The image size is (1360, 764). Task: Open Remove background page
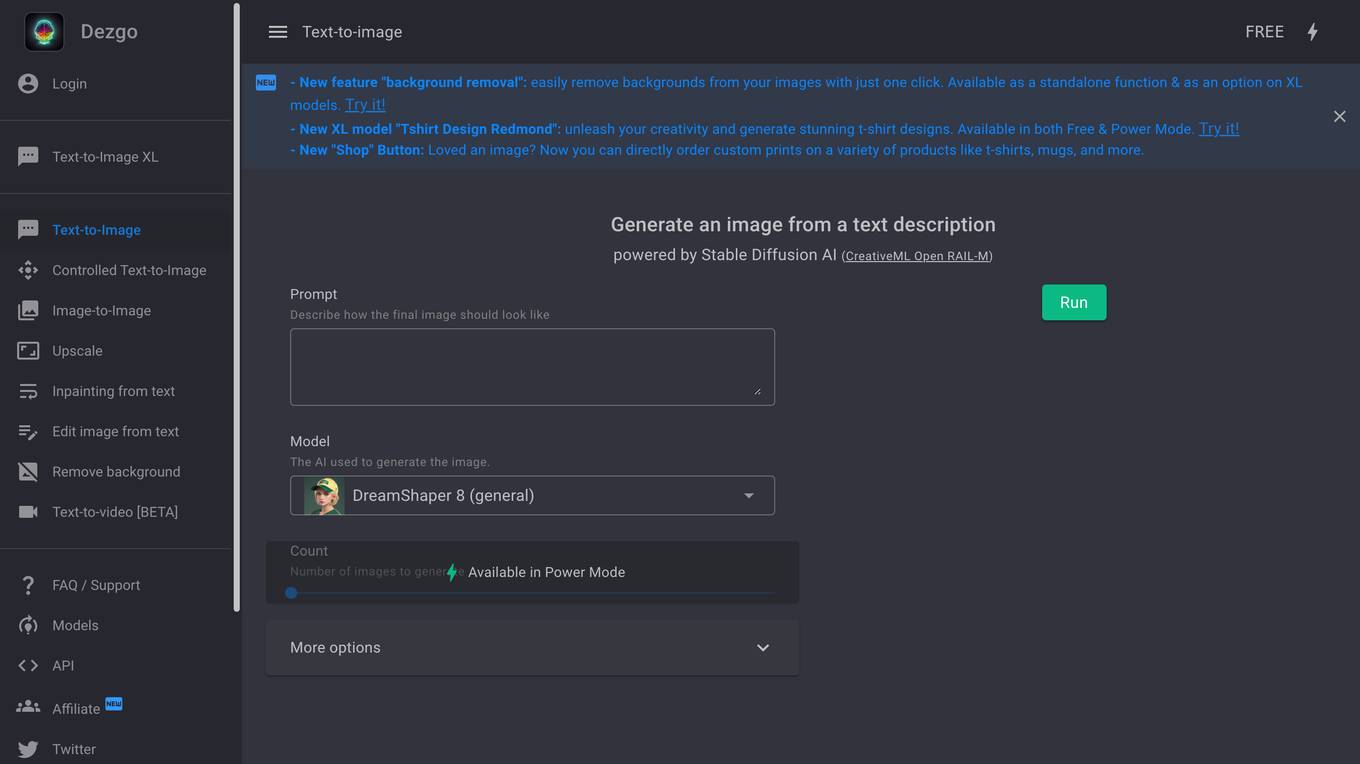[x=116, y=472]
